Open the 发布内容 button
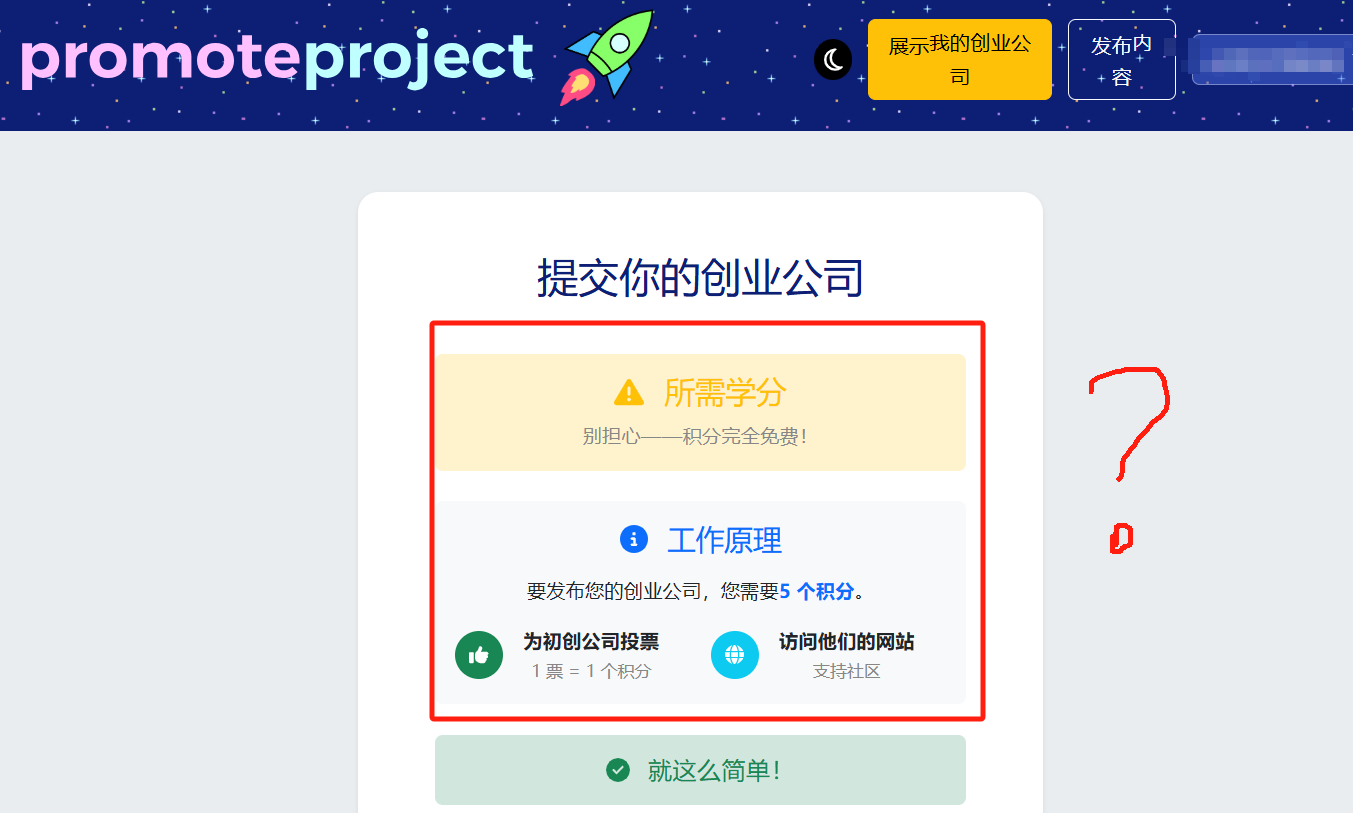The height and width of the screenshot is (813, 1353). (x=1122, y=60)
